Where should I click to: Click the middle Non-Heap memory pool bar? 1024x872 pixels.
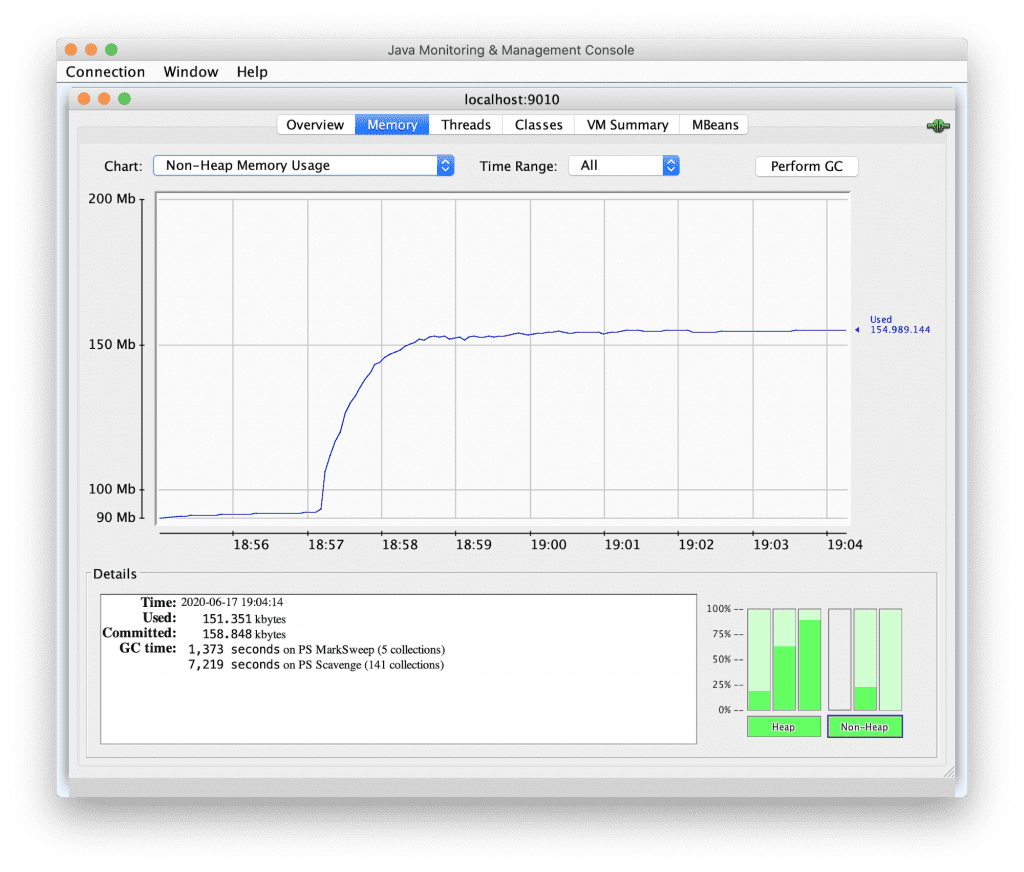click(865, 660)
